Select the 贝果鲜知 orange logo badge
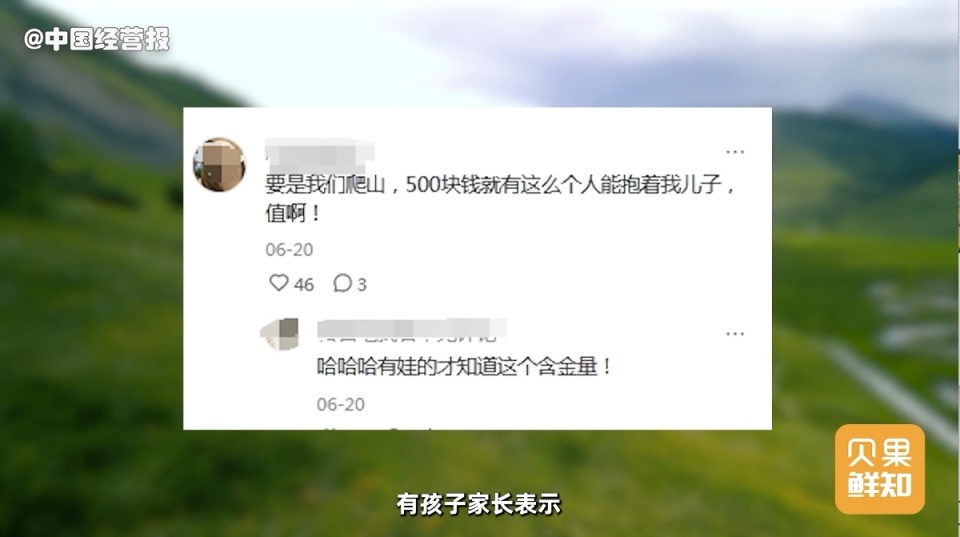The image size is (960, 537). [x=880, y=469]
